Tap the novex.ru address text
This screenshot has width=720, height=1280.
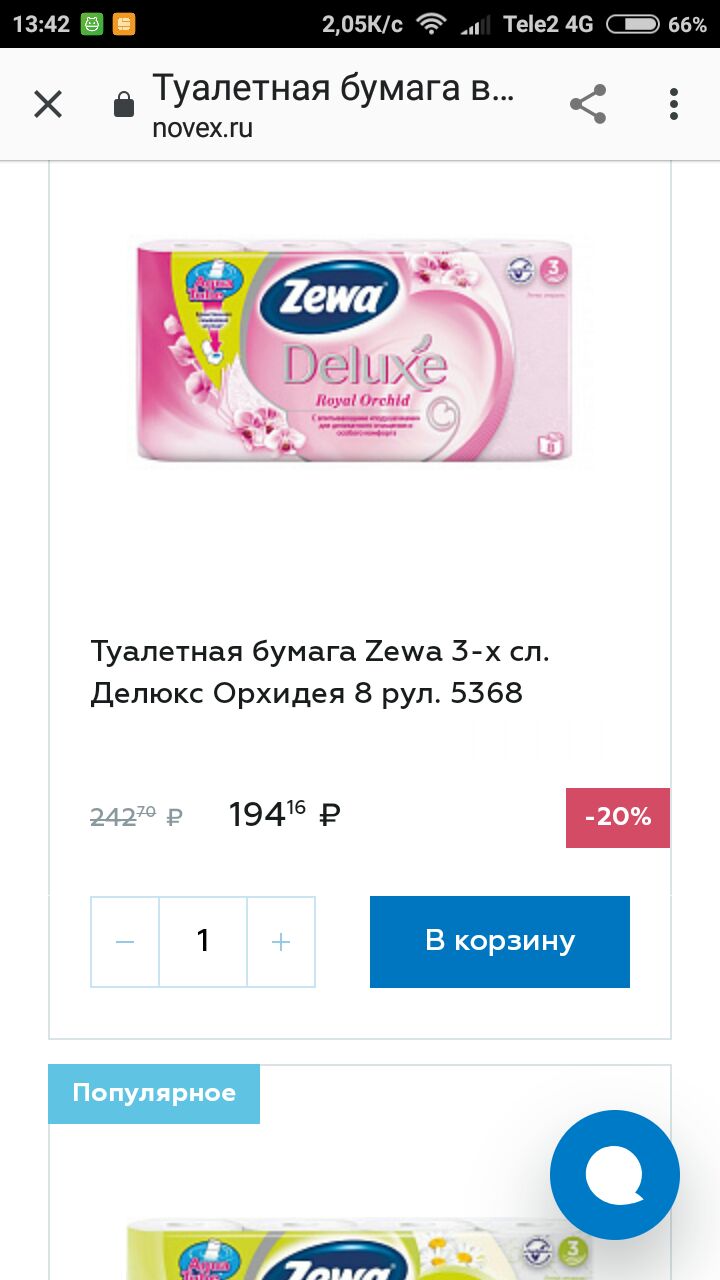[x=202, y=129]
